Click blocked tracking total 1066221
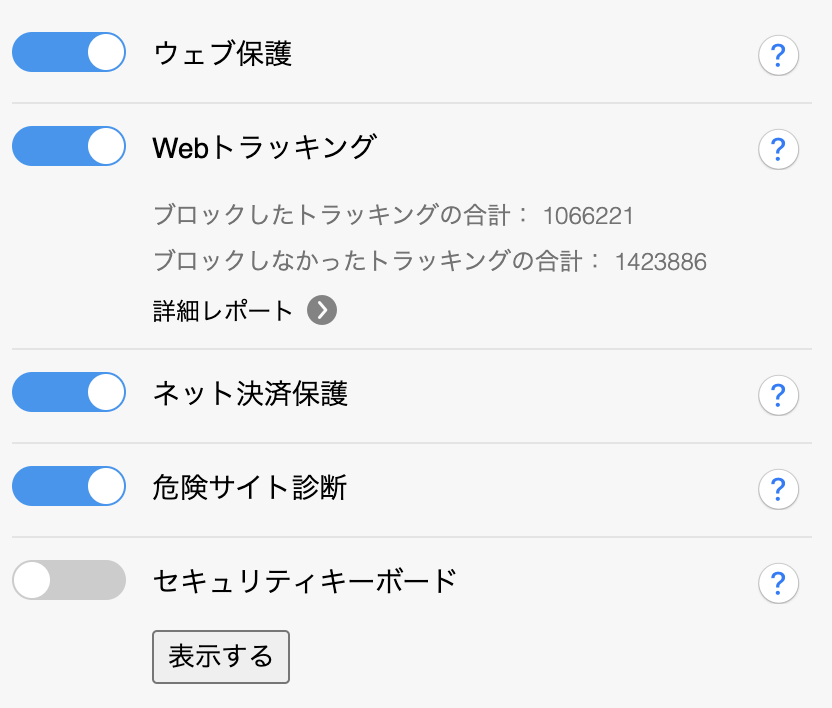 pos(588,216)
